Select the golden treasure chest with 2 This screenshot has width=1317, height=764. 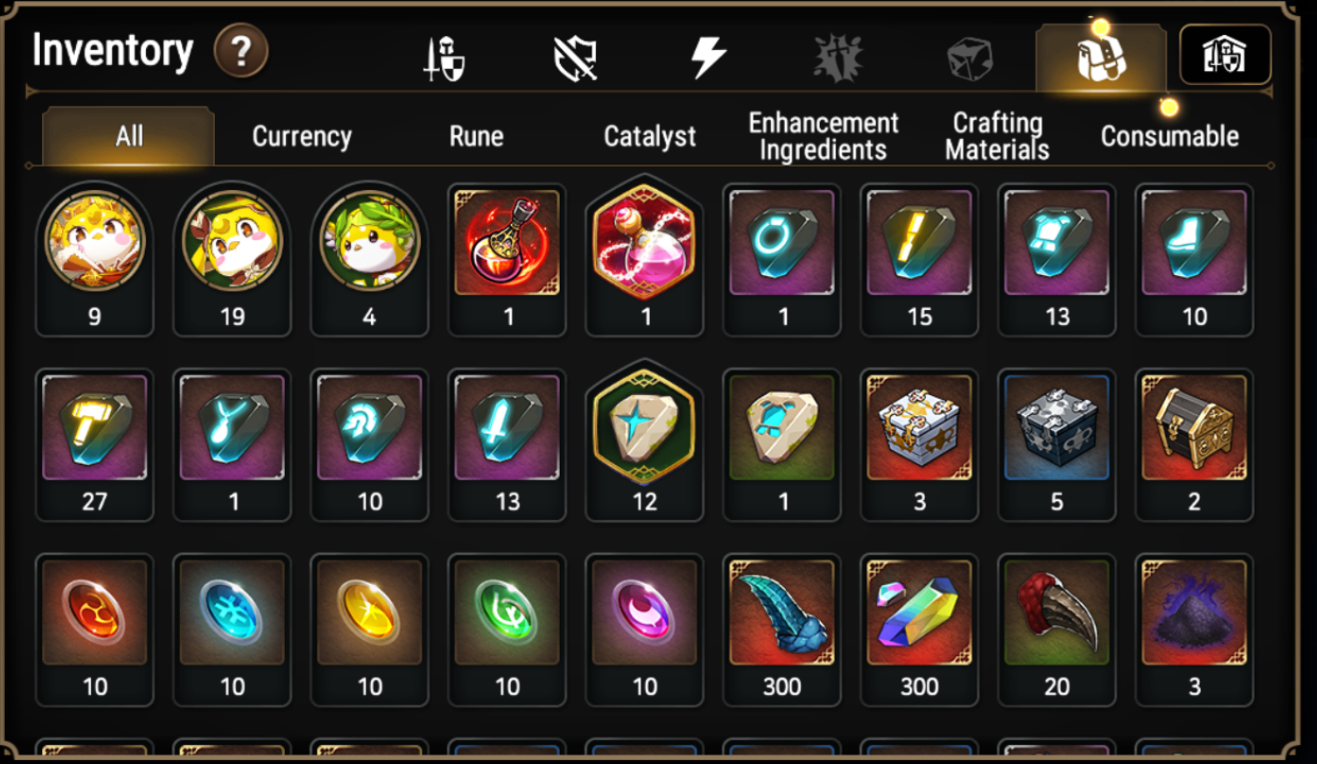[x=1194, y=445]
